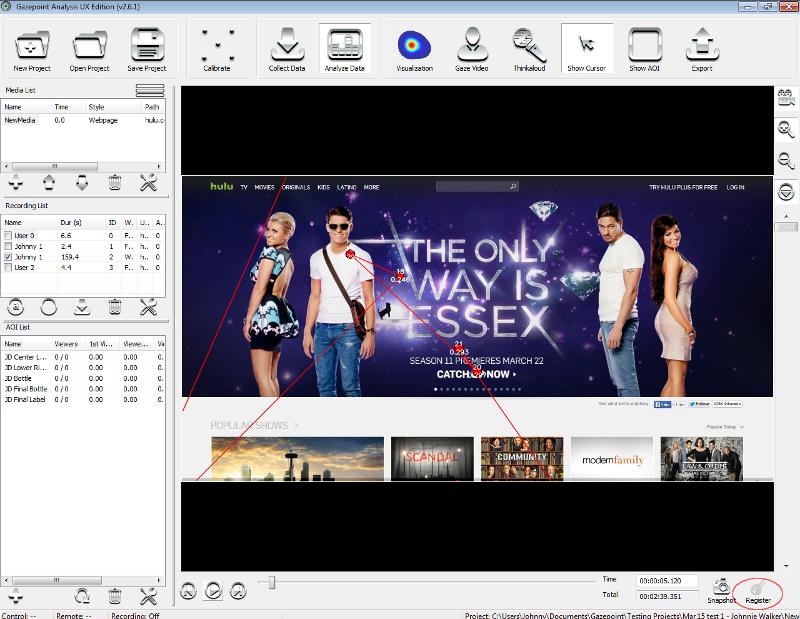This screenshot has width=800, height=619.
Task: Add a new AOI with bottom plus icon
Action: (16, 596)
